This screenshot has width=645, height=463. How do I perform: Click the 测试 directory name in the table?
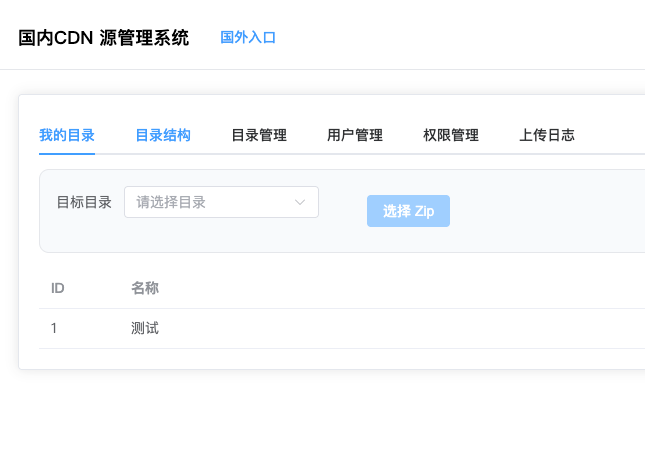[x=145, y=328]
